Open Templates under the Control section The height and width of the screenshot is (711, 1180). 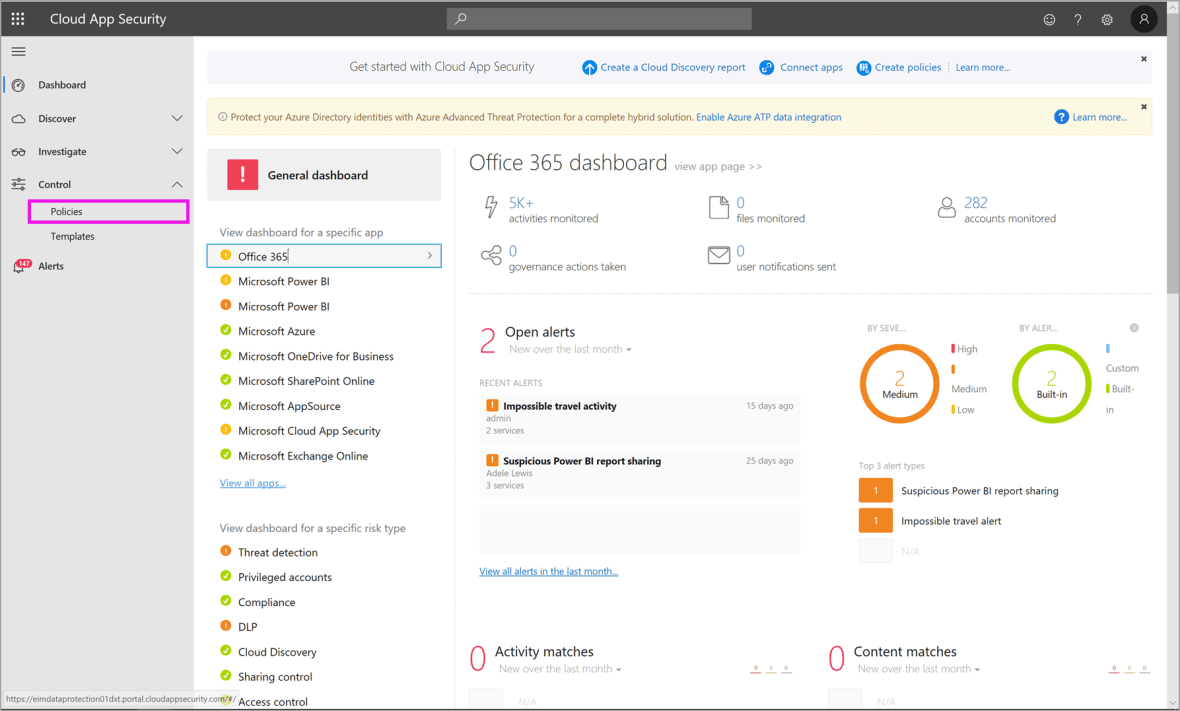coord(72,236)
